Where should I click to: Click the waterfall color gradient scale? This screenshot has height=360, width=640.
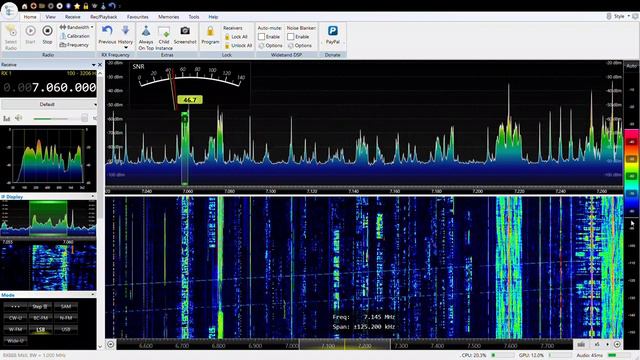pos(631,173)
